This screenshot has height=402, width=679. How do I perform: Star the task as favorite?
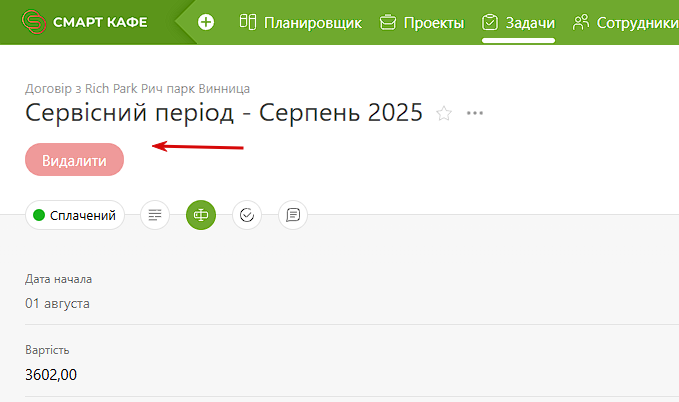(x=444, y=113)
